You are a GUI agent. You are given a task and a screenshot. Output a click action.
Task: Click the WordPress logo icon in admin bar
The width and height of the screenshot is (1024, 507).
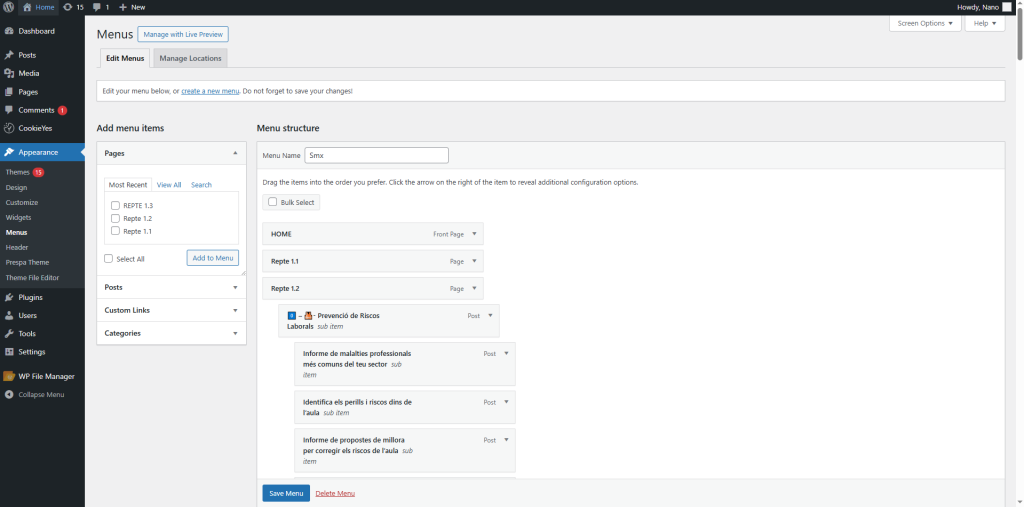(8, 7)
